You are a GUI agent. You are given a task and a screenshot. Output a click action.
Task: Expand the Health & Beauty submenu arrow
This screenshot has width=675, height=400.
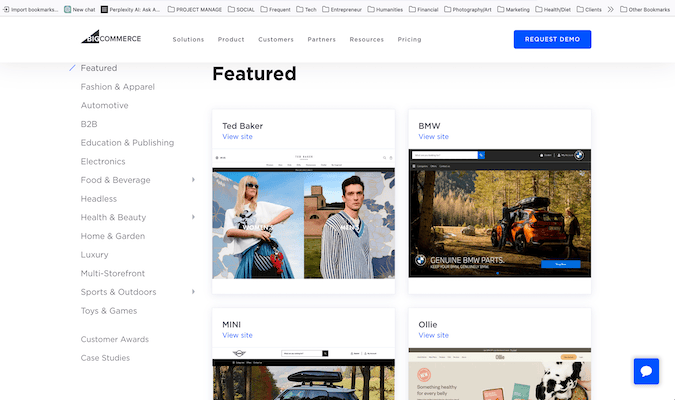point(193,217)
